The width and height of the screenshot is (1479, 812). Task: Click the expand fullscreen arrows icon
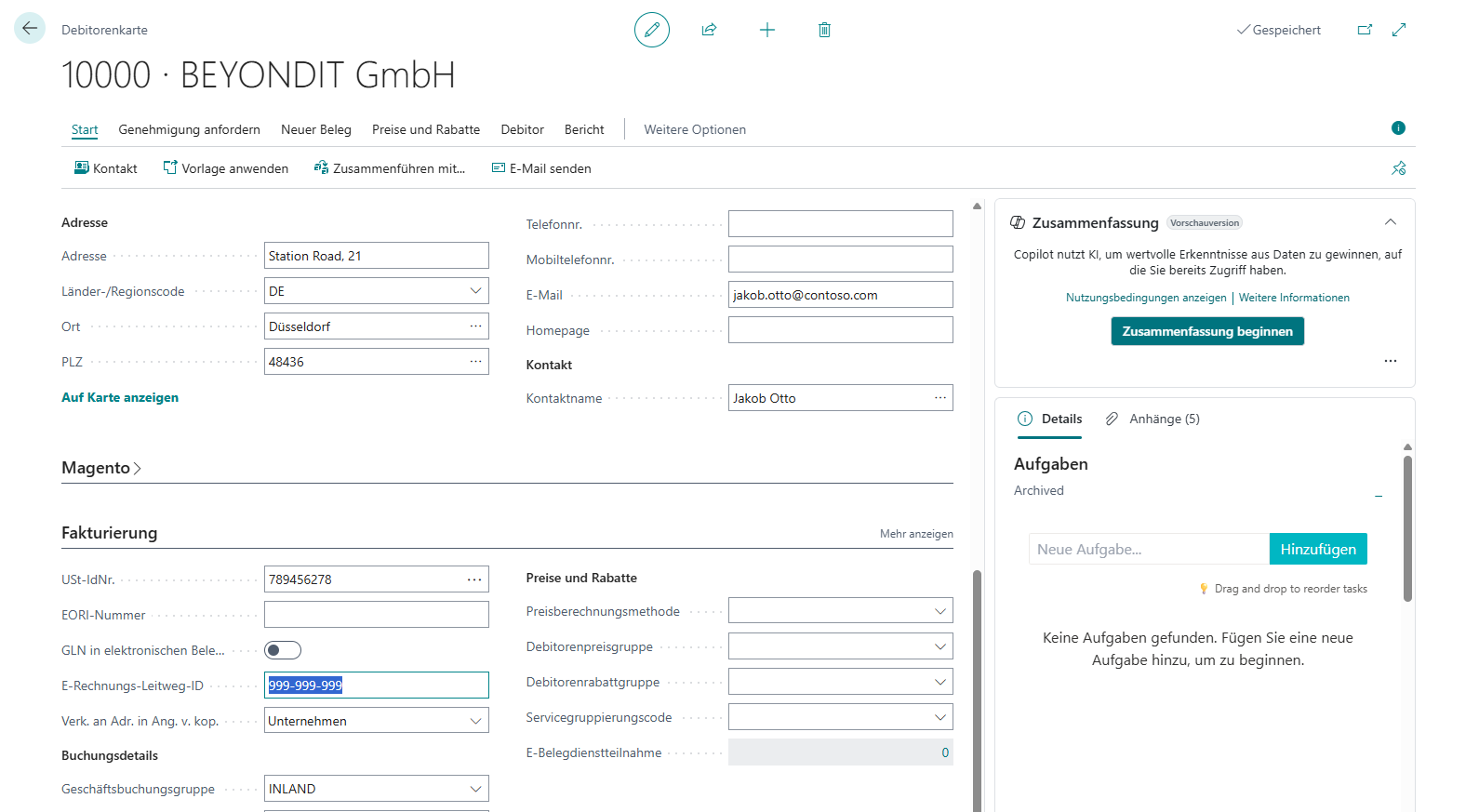[x=1399, y=30]
